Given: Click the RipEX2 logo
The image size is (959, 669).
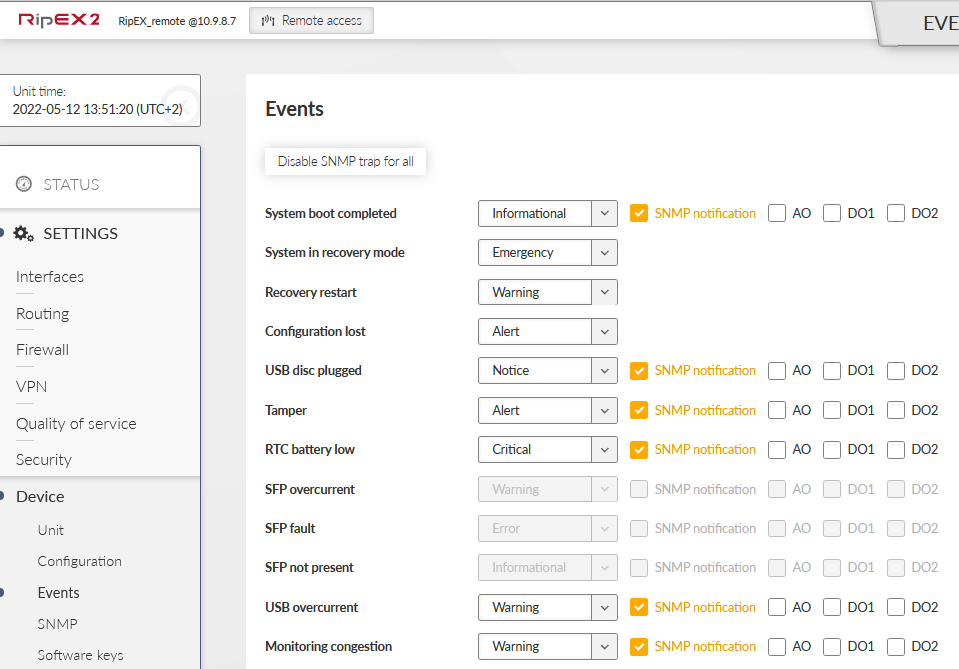Looking at the screenshot, I should (x=59, y=20).
